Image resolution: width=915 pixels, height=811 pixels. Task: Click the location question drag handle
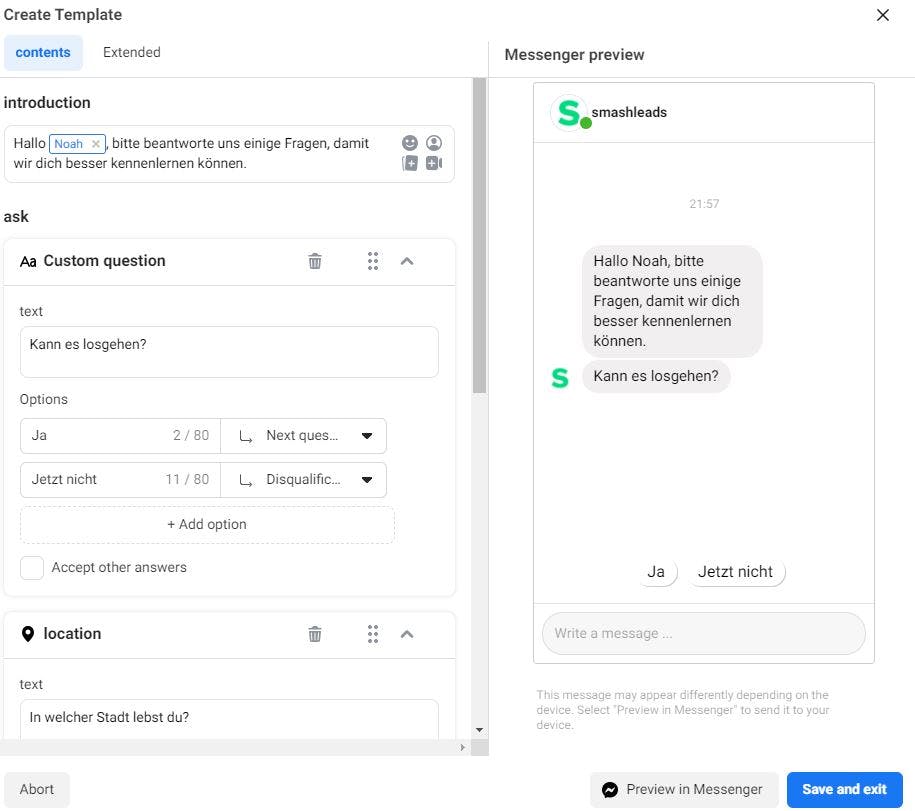click(373, 634)
